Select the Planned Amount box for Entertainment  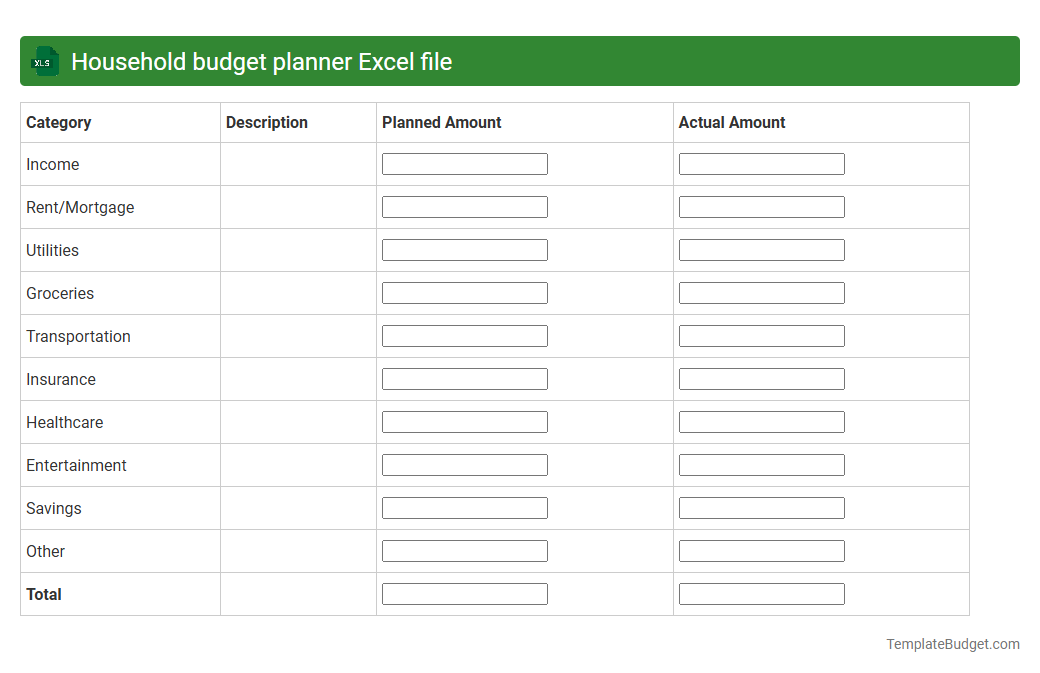point(464,464)
